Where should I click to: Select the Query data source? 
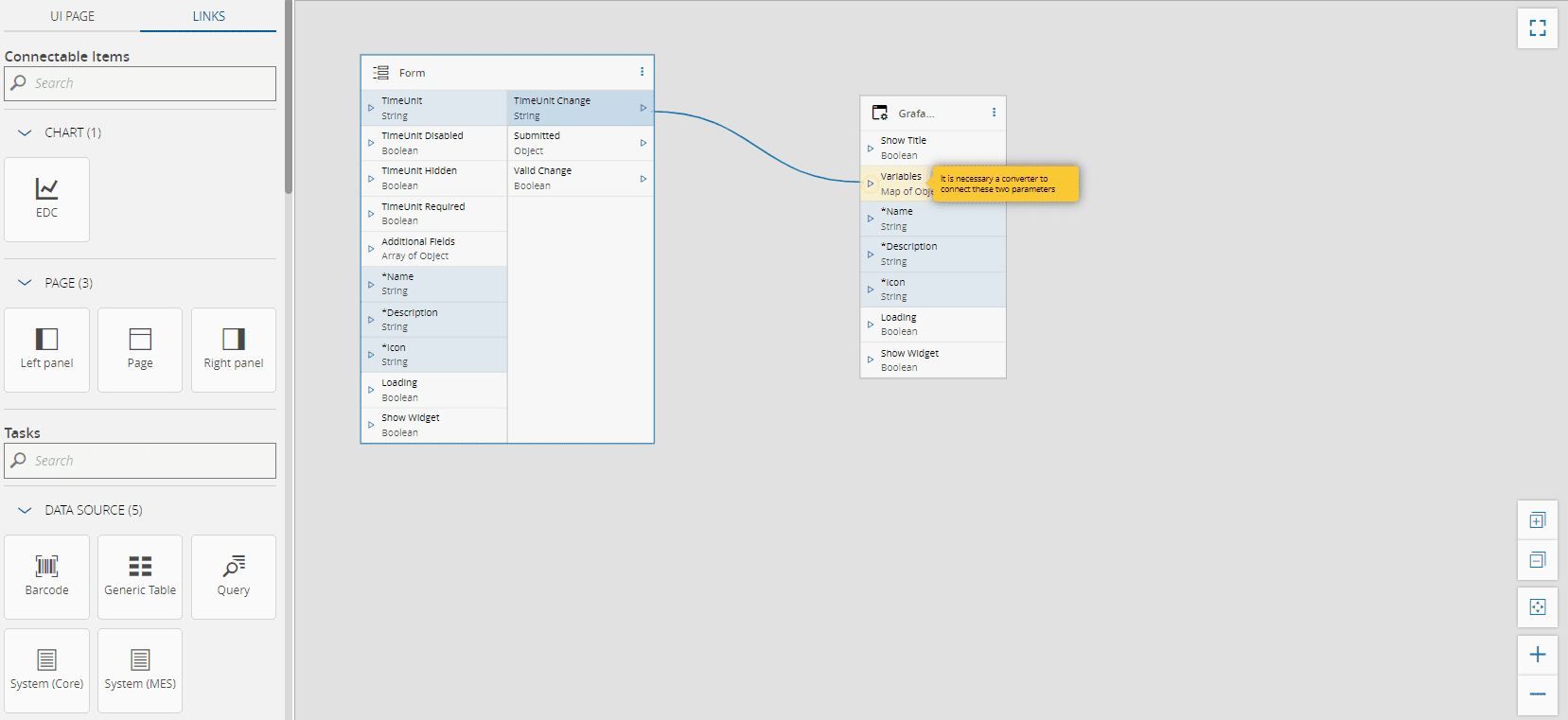pos(234,576)
